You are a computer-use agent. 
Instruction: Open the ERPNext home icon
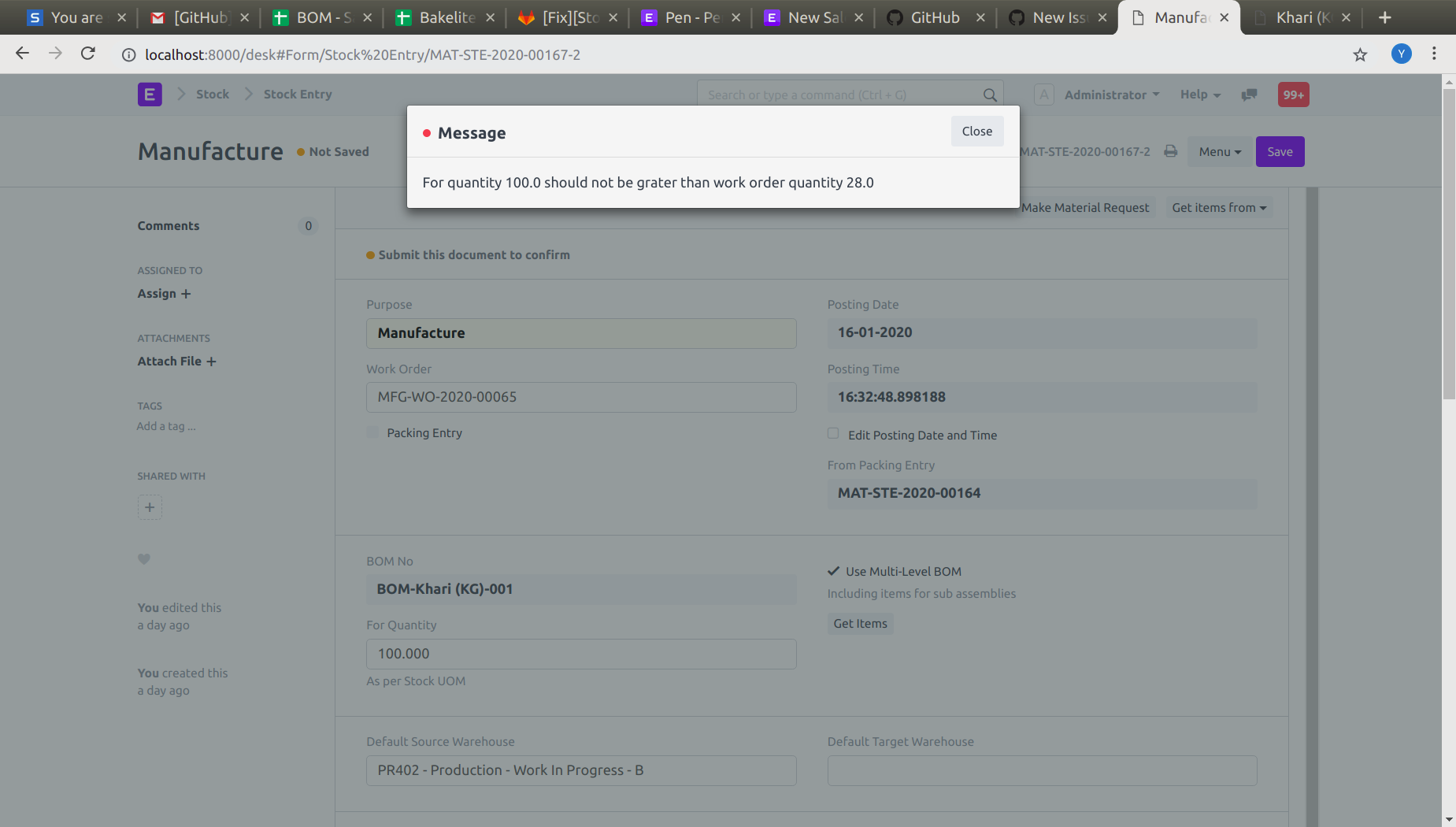tap(150, 94)
